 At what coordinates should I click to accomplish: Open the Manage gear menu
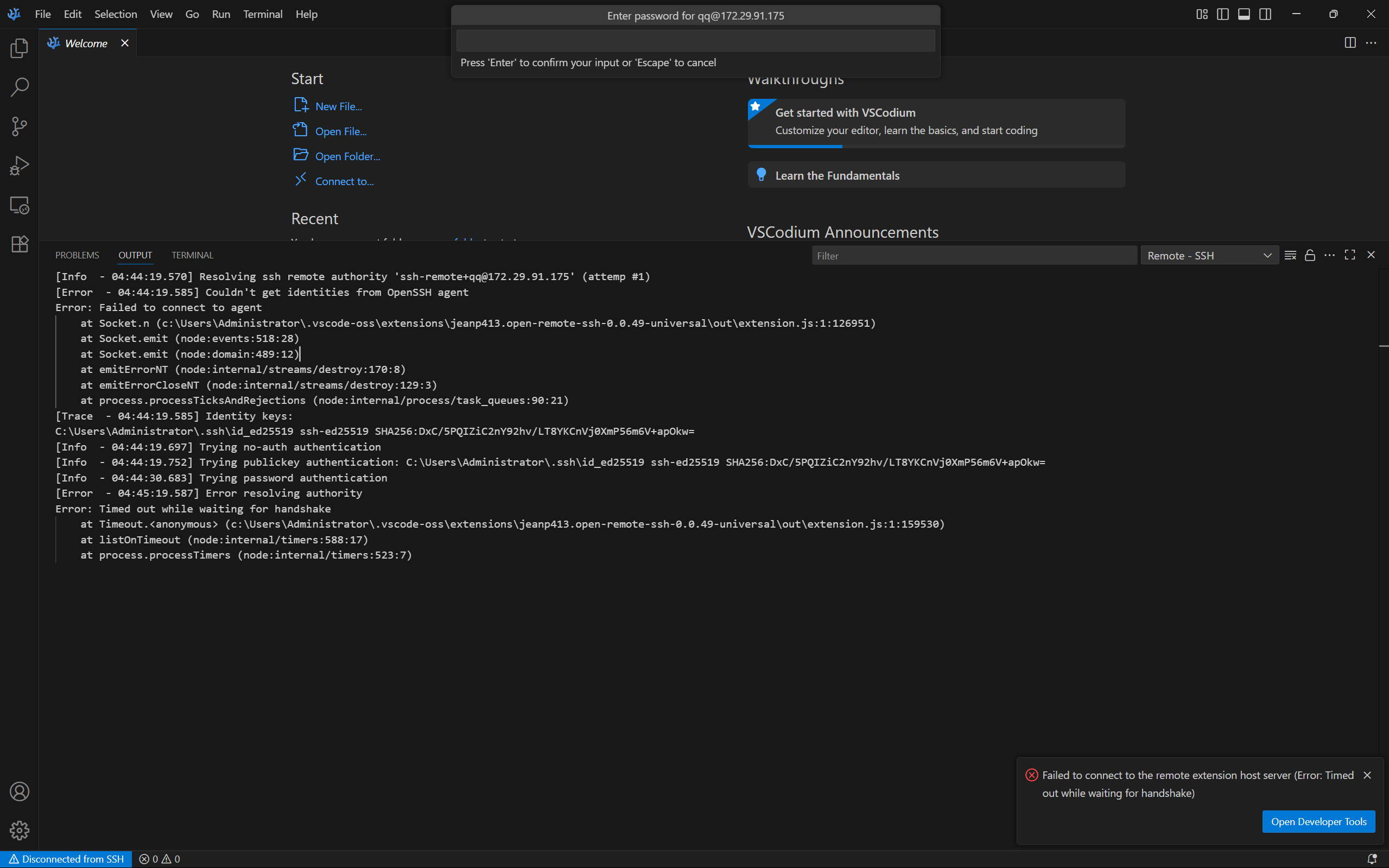19,830
